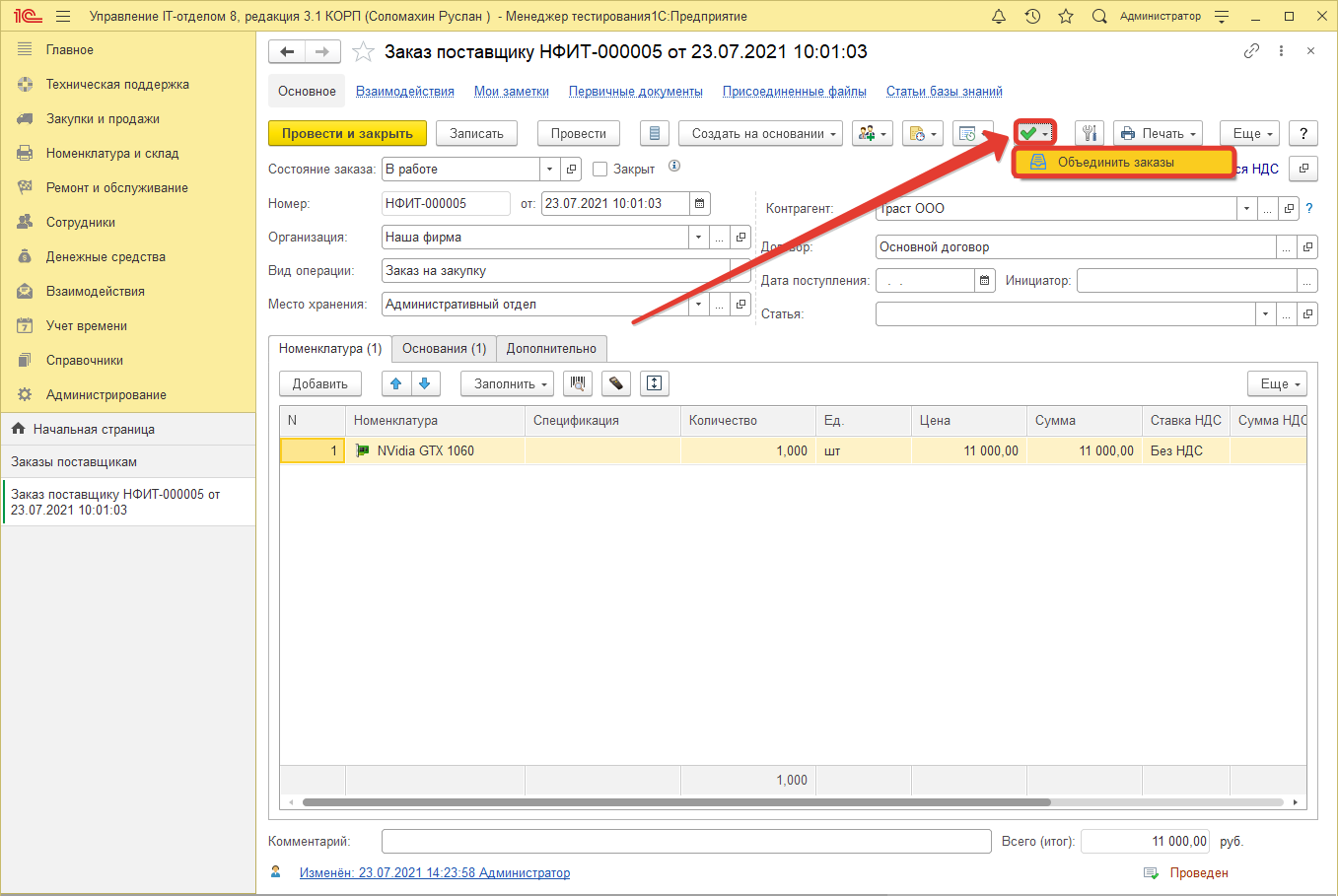The width and height of the screenshot is (1338, 896).
Task: Click the history clock icon in title bar
Action: (1032, 17)
